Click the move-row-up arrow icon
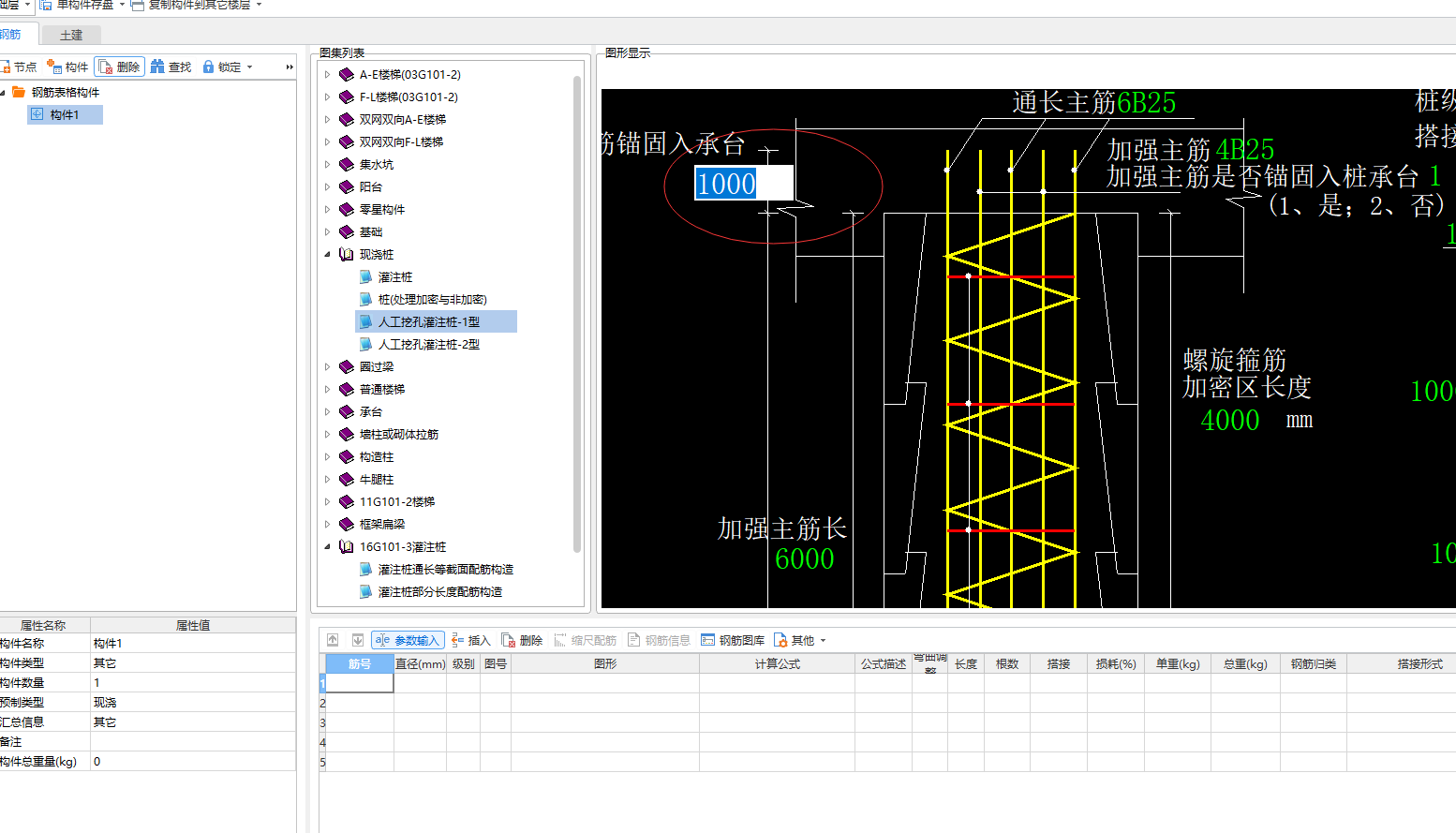The image size is (1456, 833). tap(333, 640)
